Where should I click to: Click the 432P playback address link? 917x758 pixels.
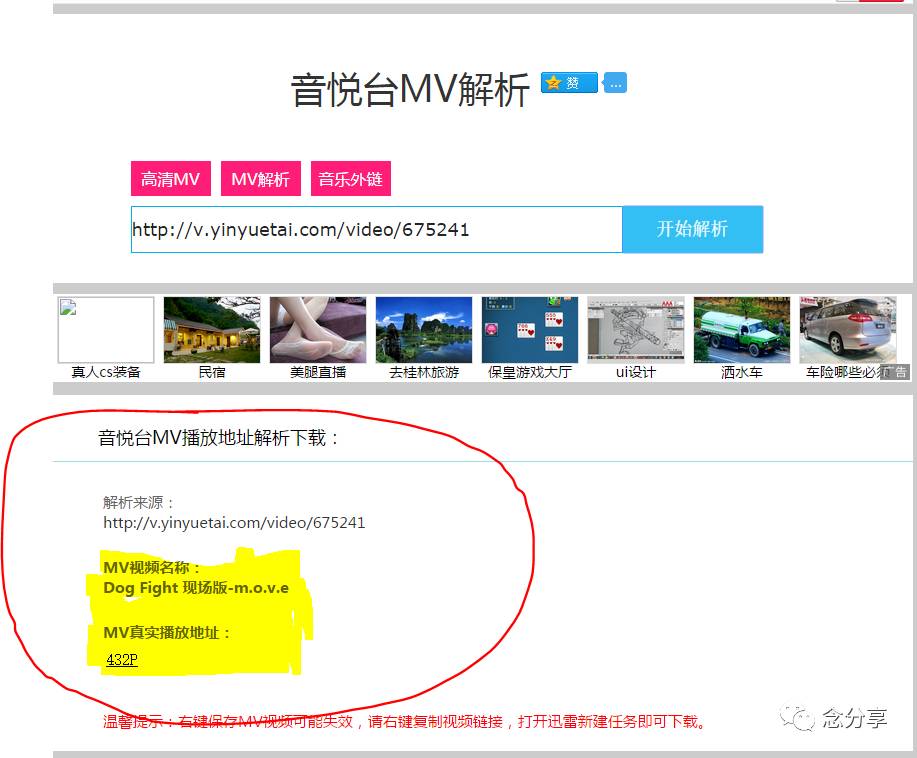(x=122, y=660)
